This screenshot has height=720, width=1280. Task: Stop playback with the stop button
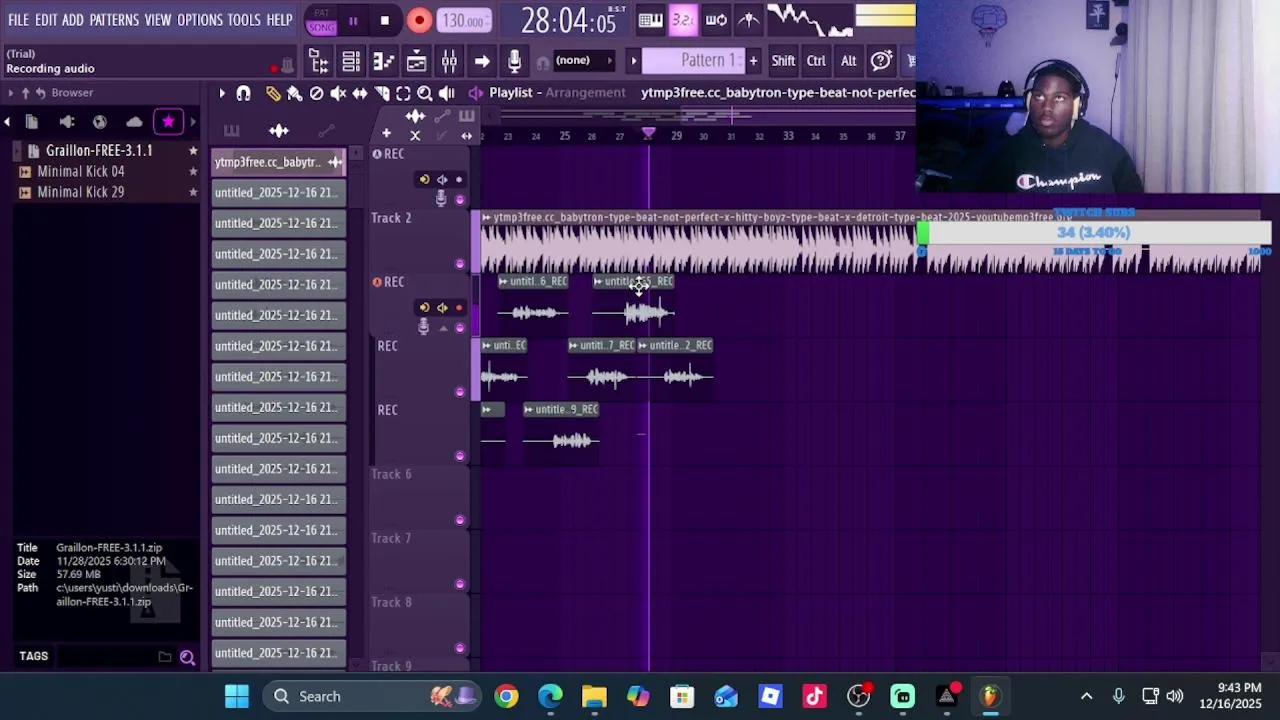[385, 21]
